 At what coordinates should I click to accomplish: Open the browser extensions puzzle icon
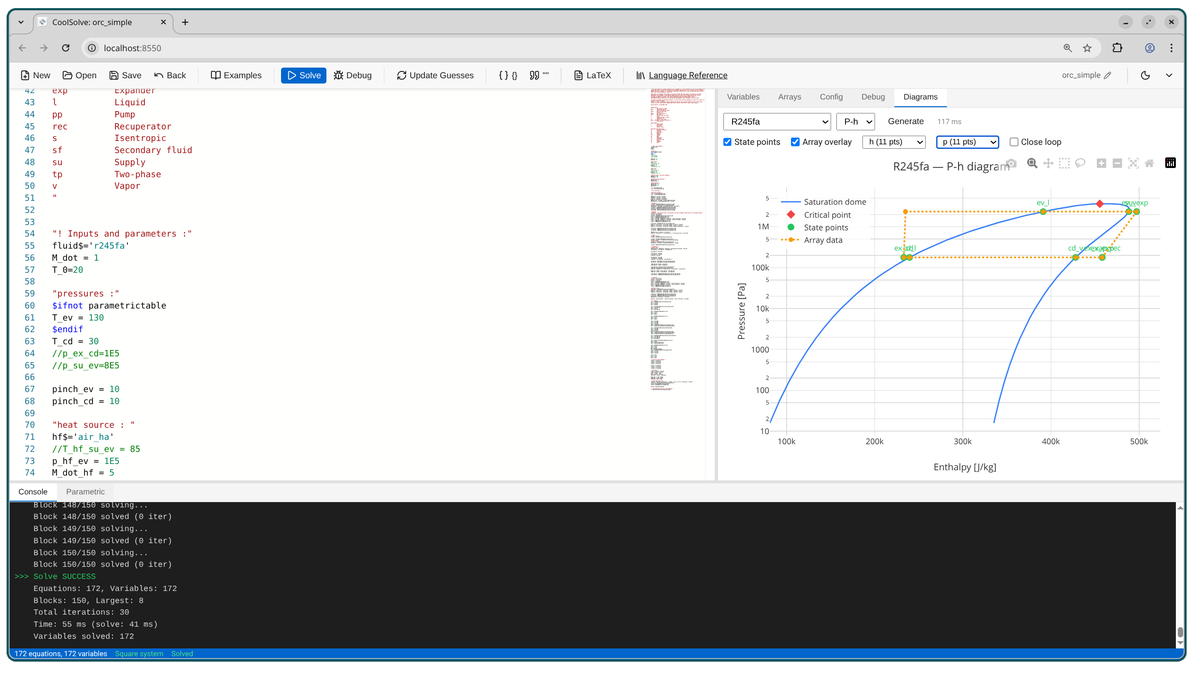(x=1117, y=48)
